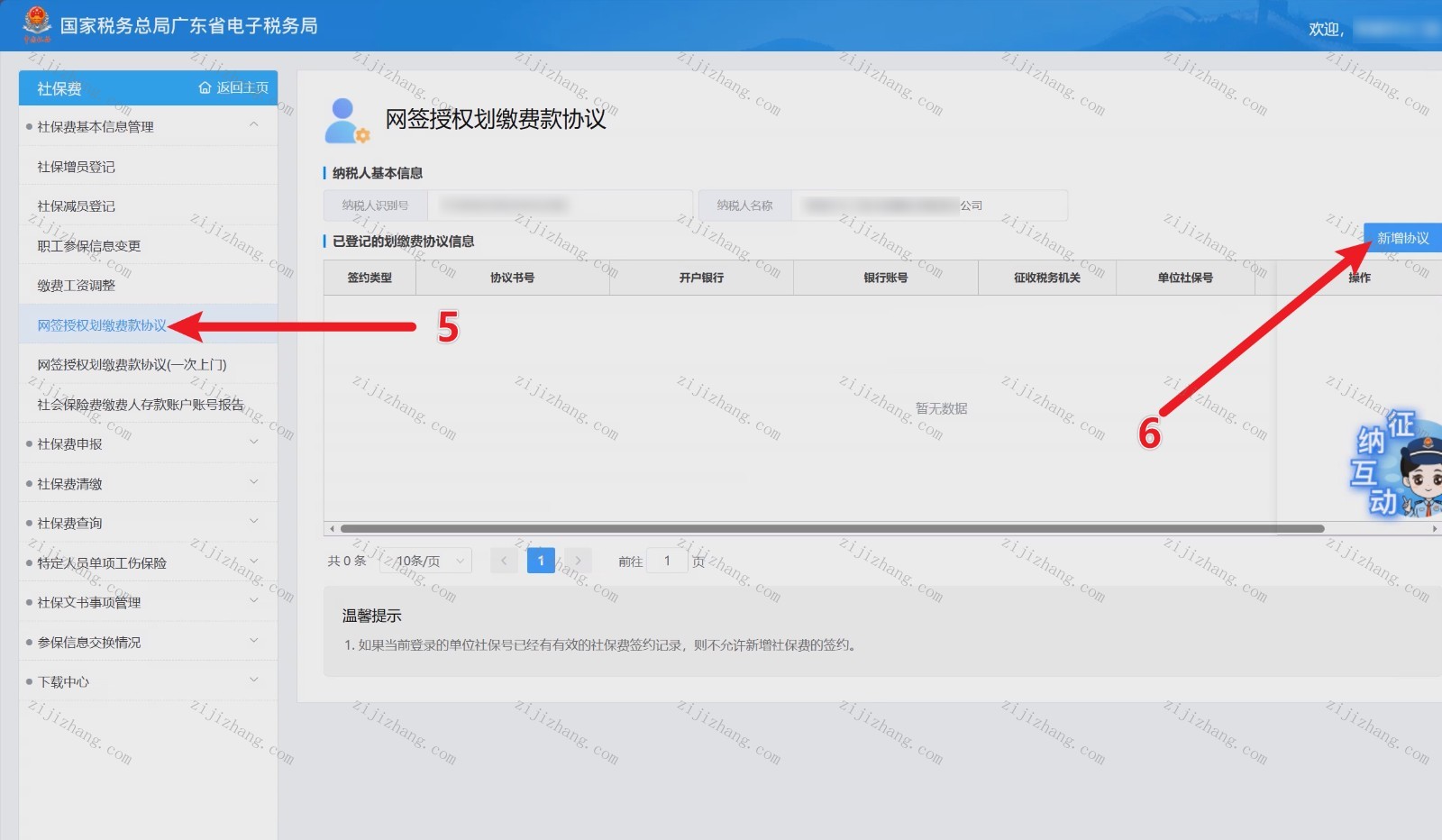The image size is (1442, 840).
Task: Select 职工参保信息变更 menu item
Action: 149,245
